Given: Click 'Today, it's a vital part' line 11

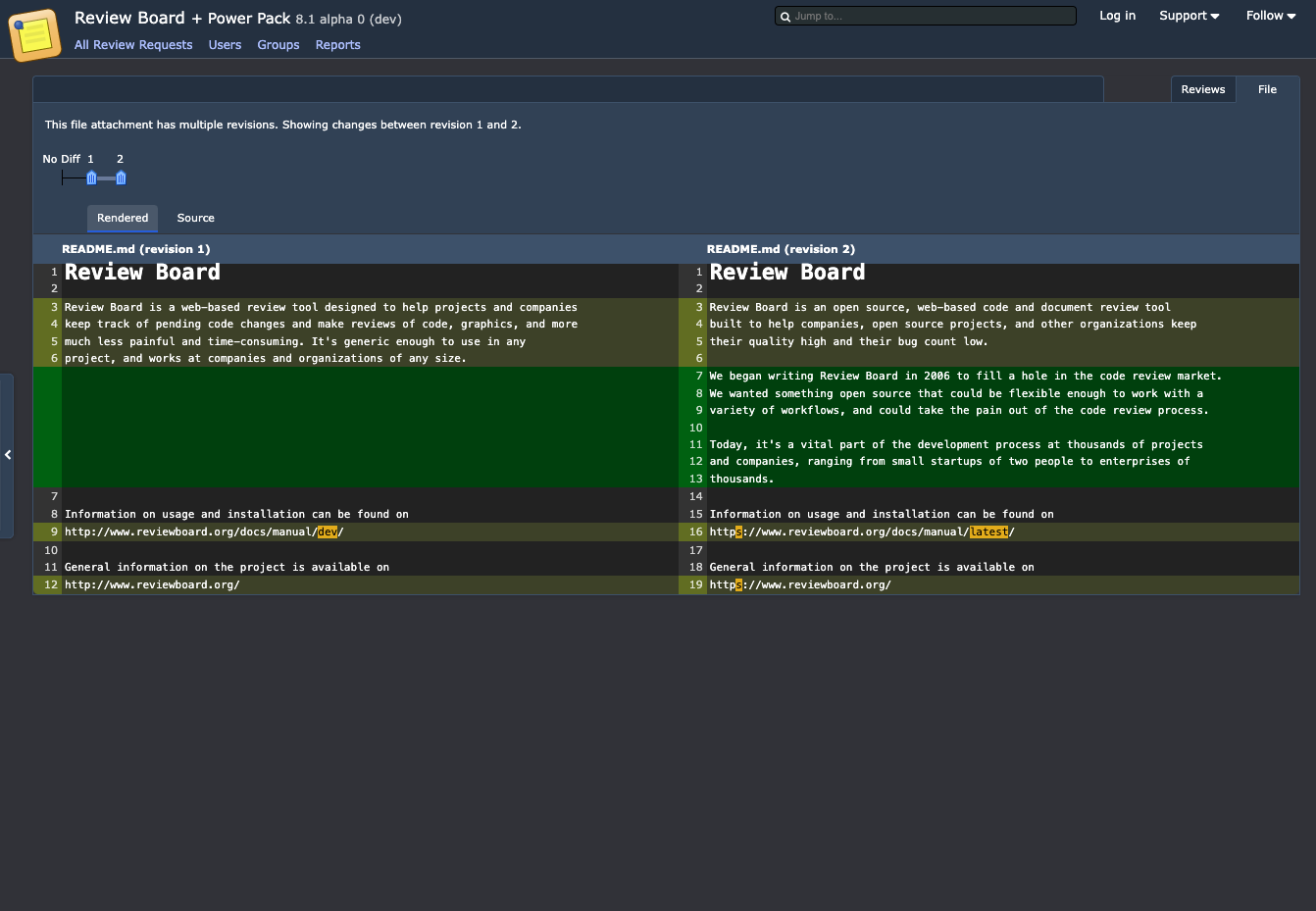Looking at the screenshot, I should pyautogui.click(x=956, y=444).
